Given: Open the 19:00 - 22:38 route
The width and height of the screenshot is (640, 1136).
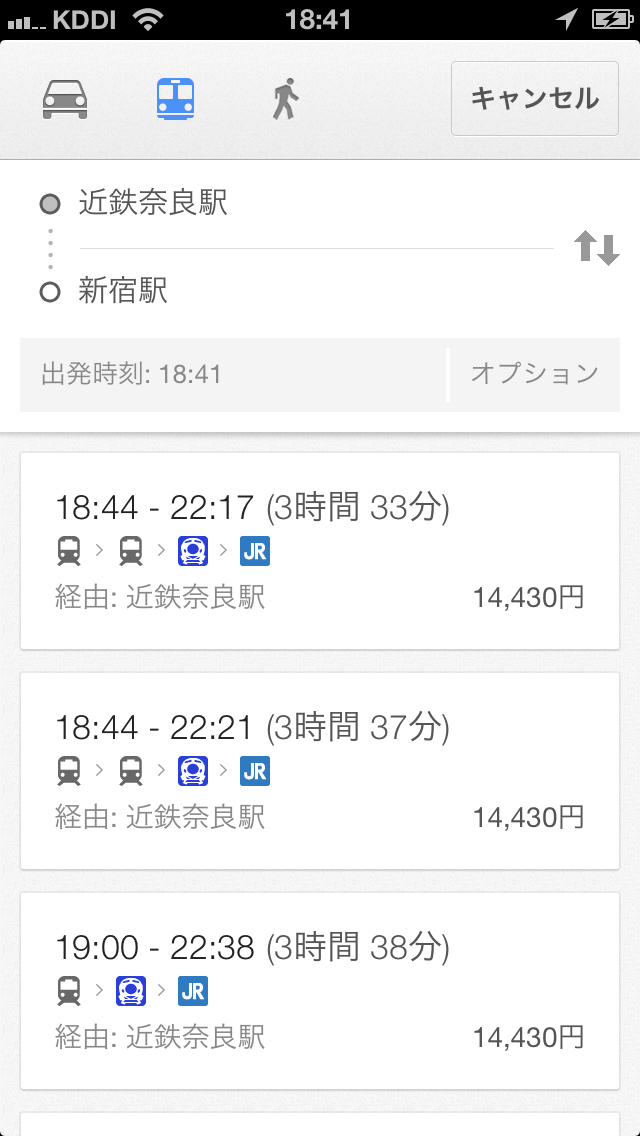Looking at the screenshot, I should click(320, 990).
